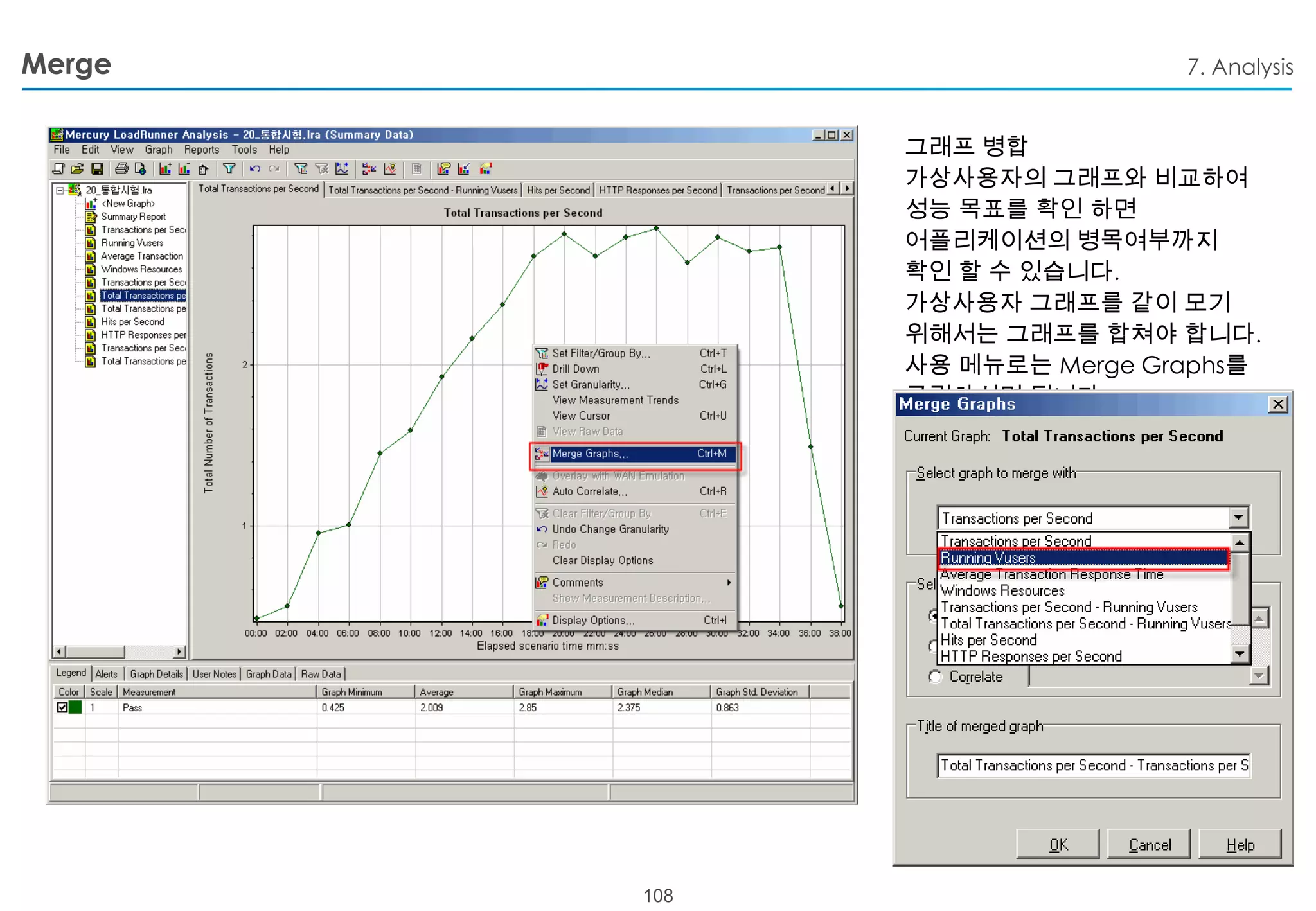Open the select-graph combo box dropdown arrow
This screenshot has width=1316, height=911.
[x=1238, y=518]
